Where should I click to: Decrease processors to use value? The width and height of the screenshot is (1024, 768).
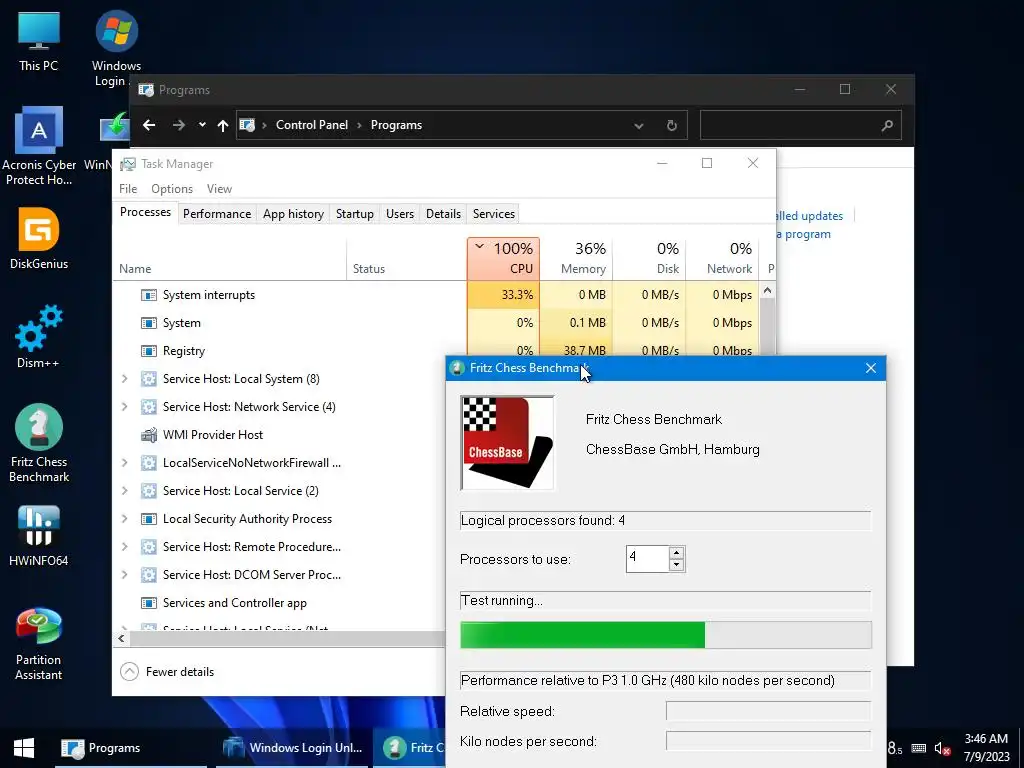[x=677, y=565]
